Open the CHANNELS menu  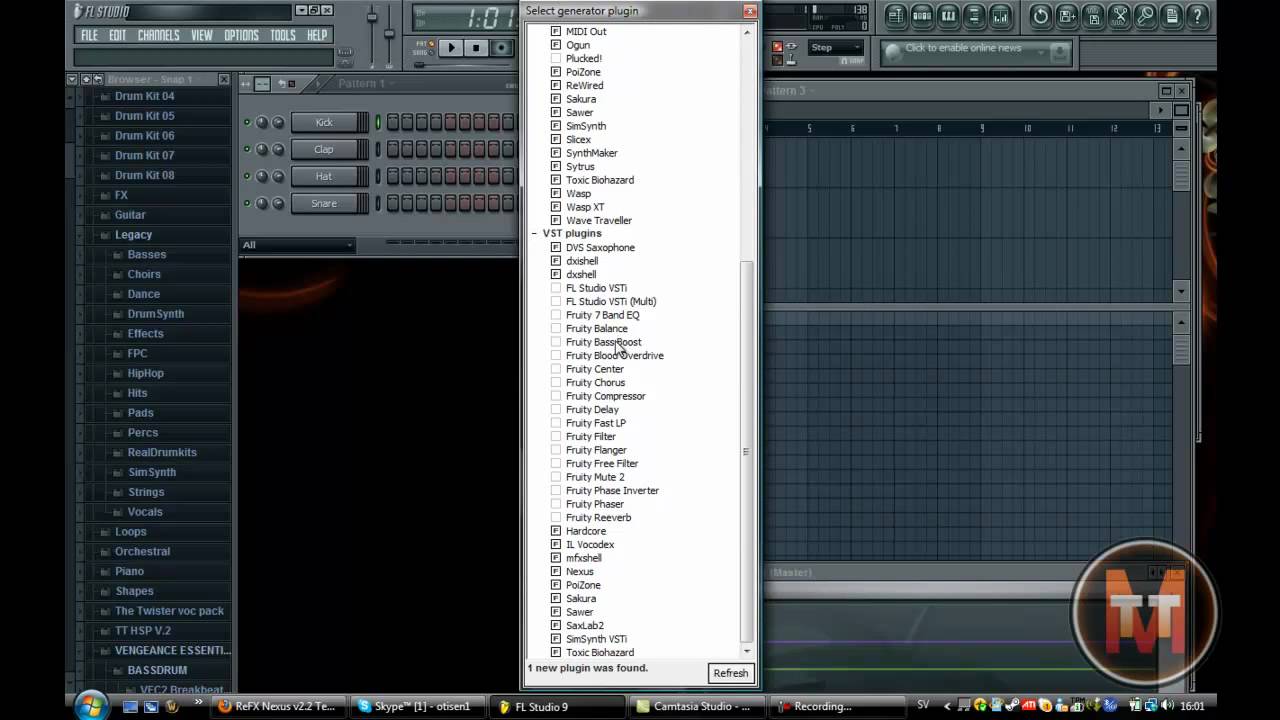(159, 35)
